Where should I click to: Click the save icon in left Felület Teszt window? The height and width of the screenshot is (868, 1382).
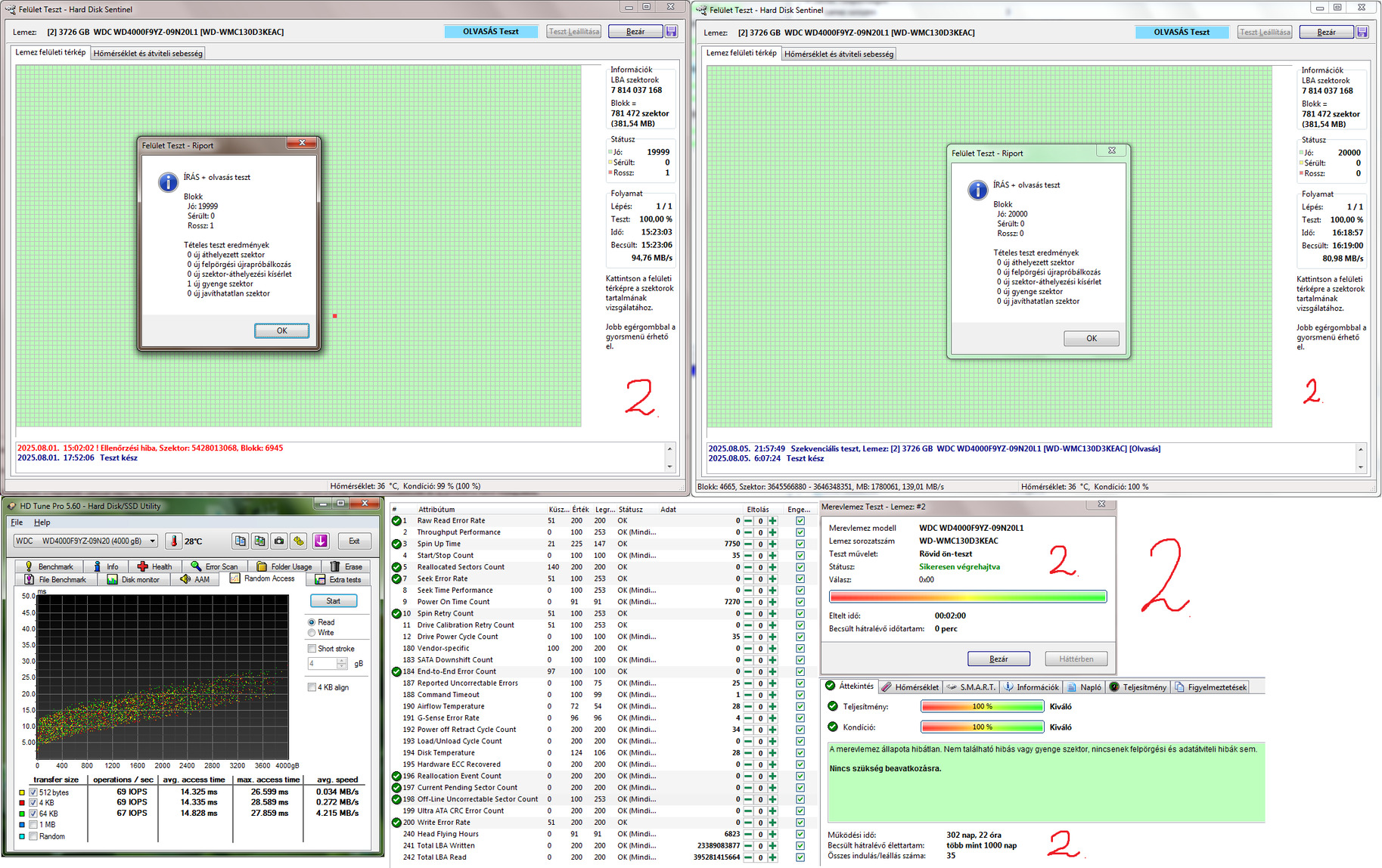(671, 32)
